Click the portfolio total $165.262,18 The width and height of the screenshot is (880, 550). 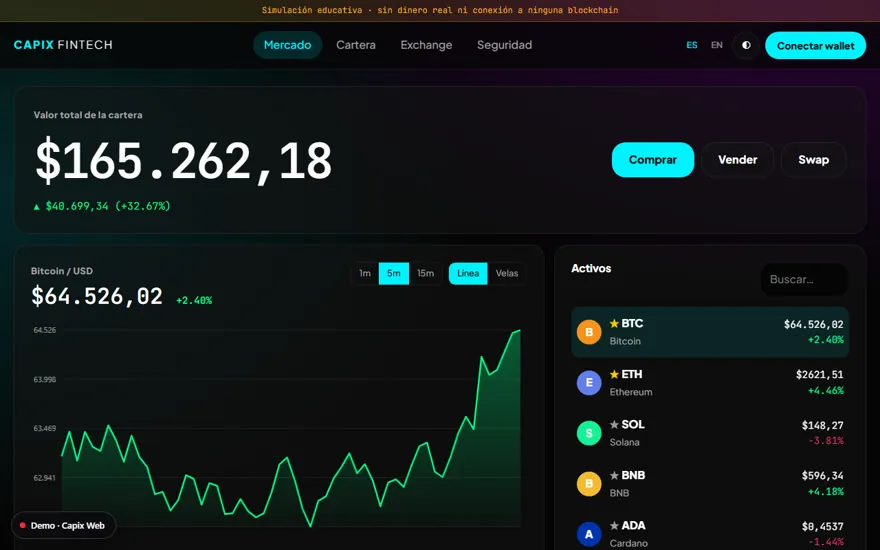pos(184,162)
